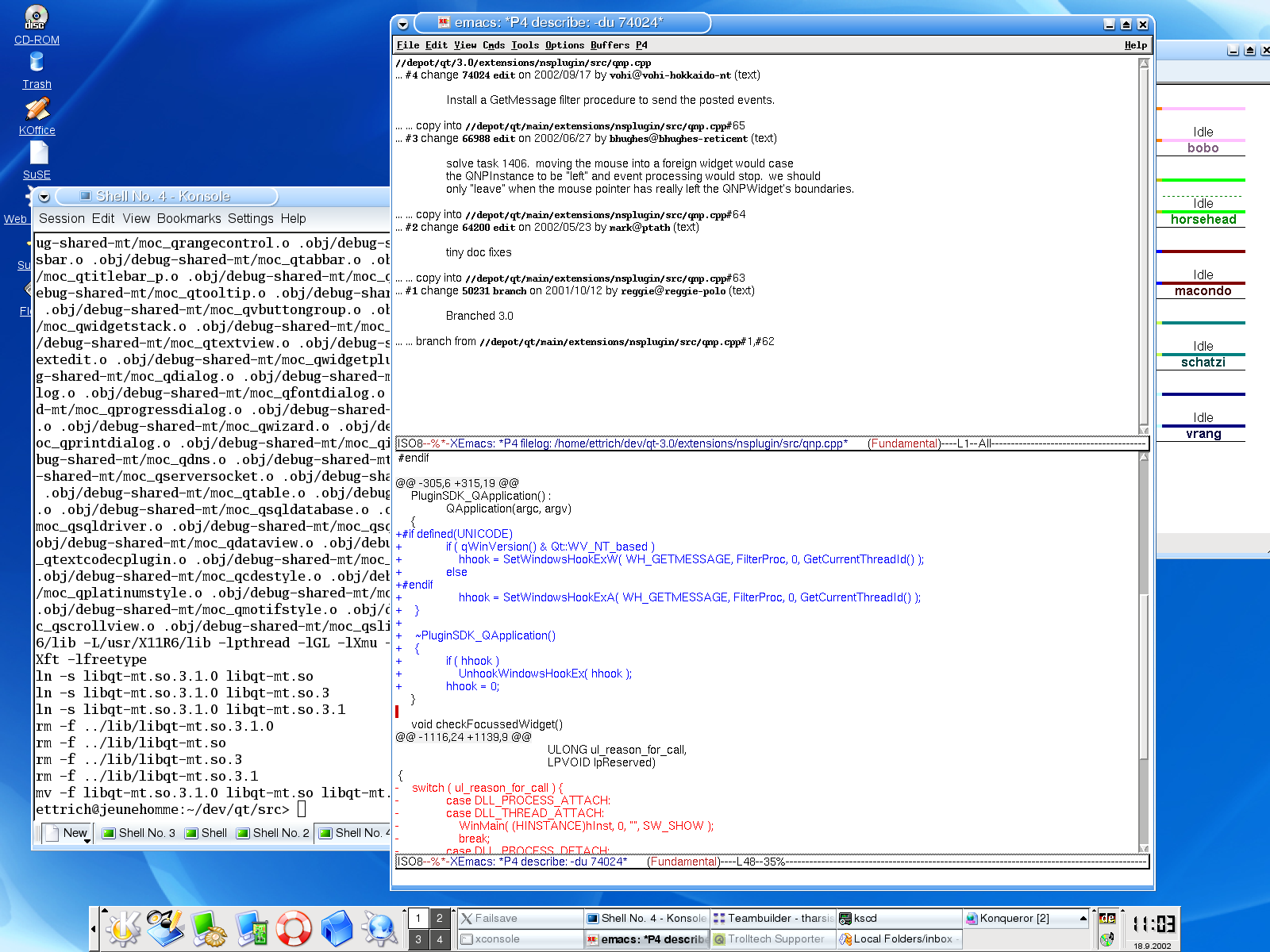
Task: Open the Trash desktop icon
Action: pos(37,70)
